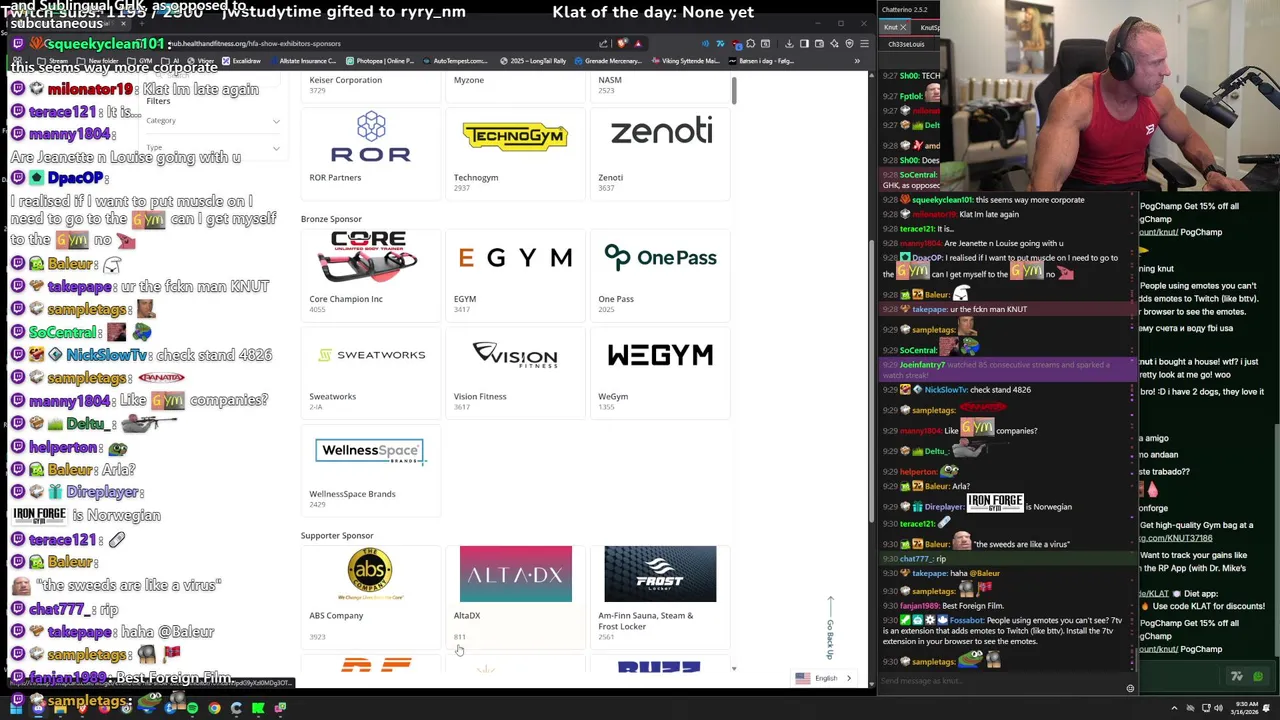1280x720 pixels.
Task: Open the WeGym logo
Action: click(x=660, y=355)
